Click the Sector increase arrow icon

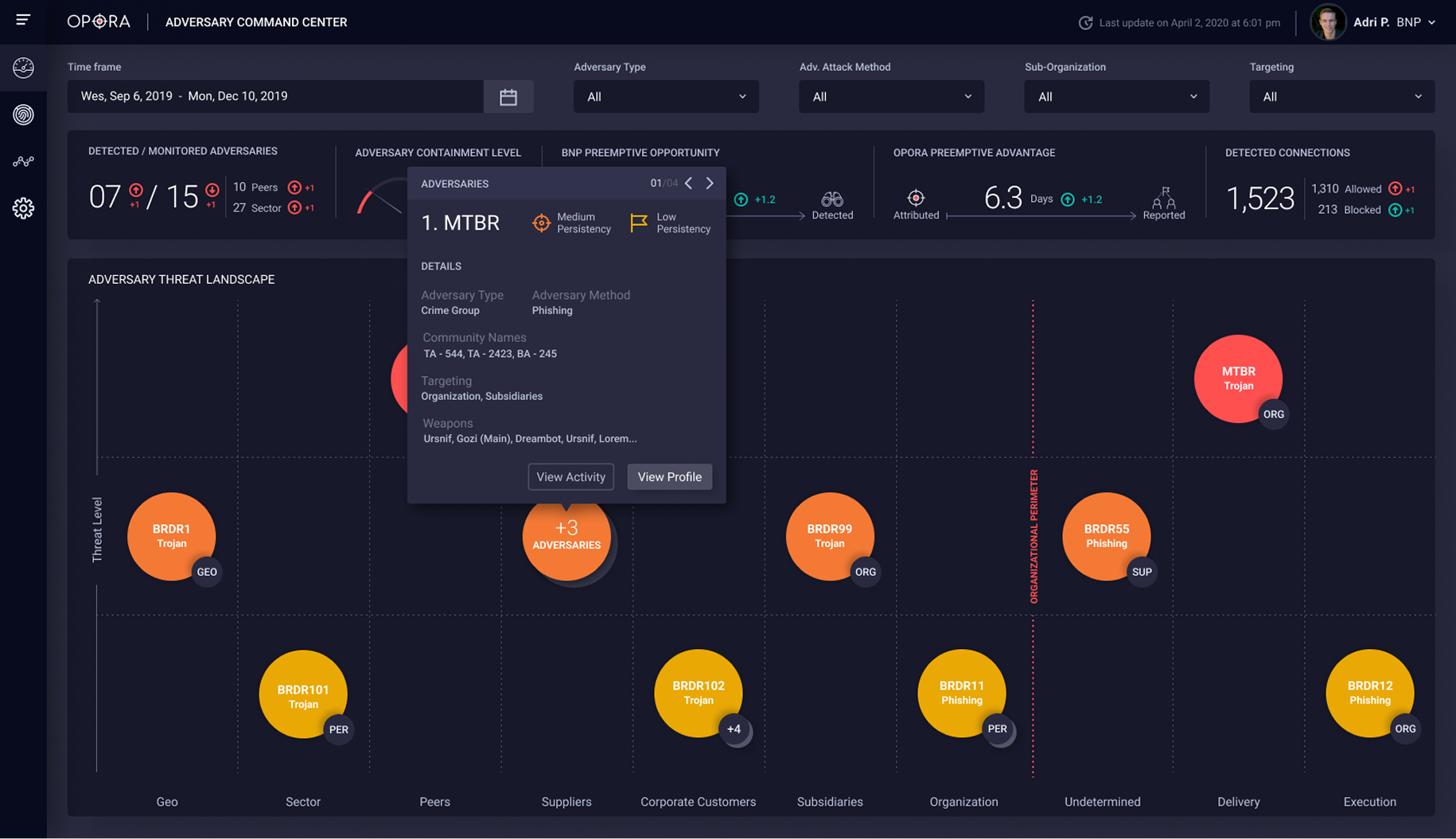point(294,208)
